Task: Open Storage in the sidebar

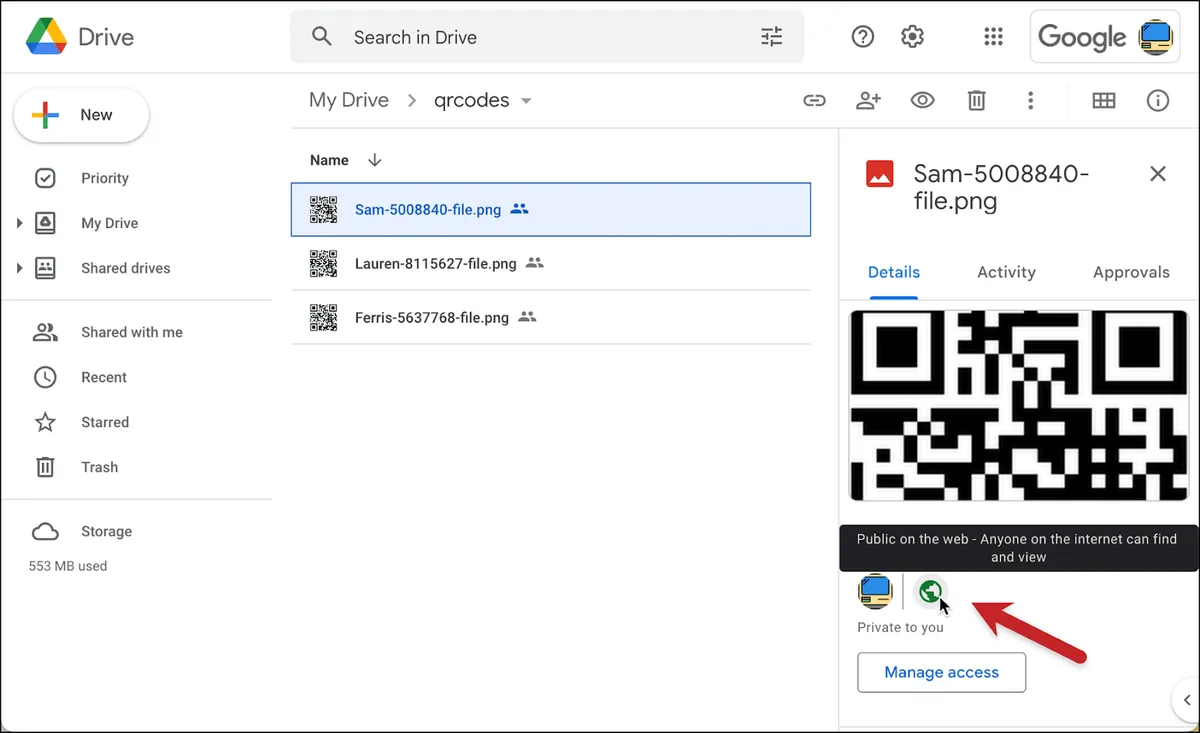Action: (106, 531)
